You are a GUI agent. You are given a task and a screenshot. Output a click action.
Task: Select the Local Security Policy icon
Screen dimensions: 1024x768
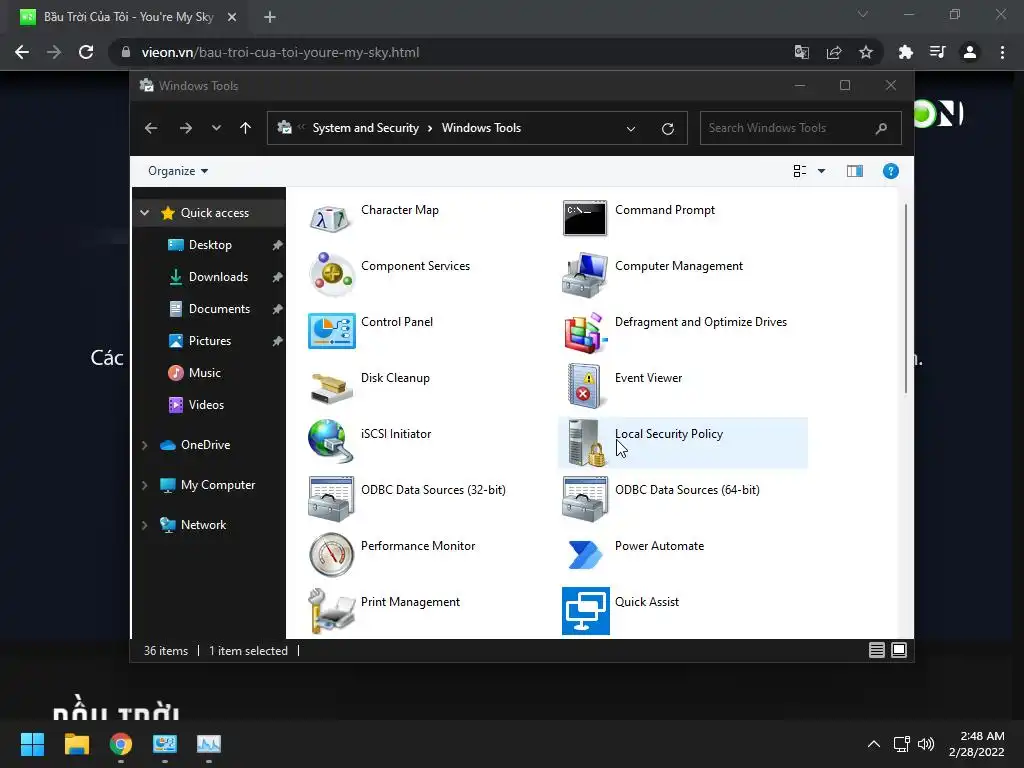pos(585,442)
